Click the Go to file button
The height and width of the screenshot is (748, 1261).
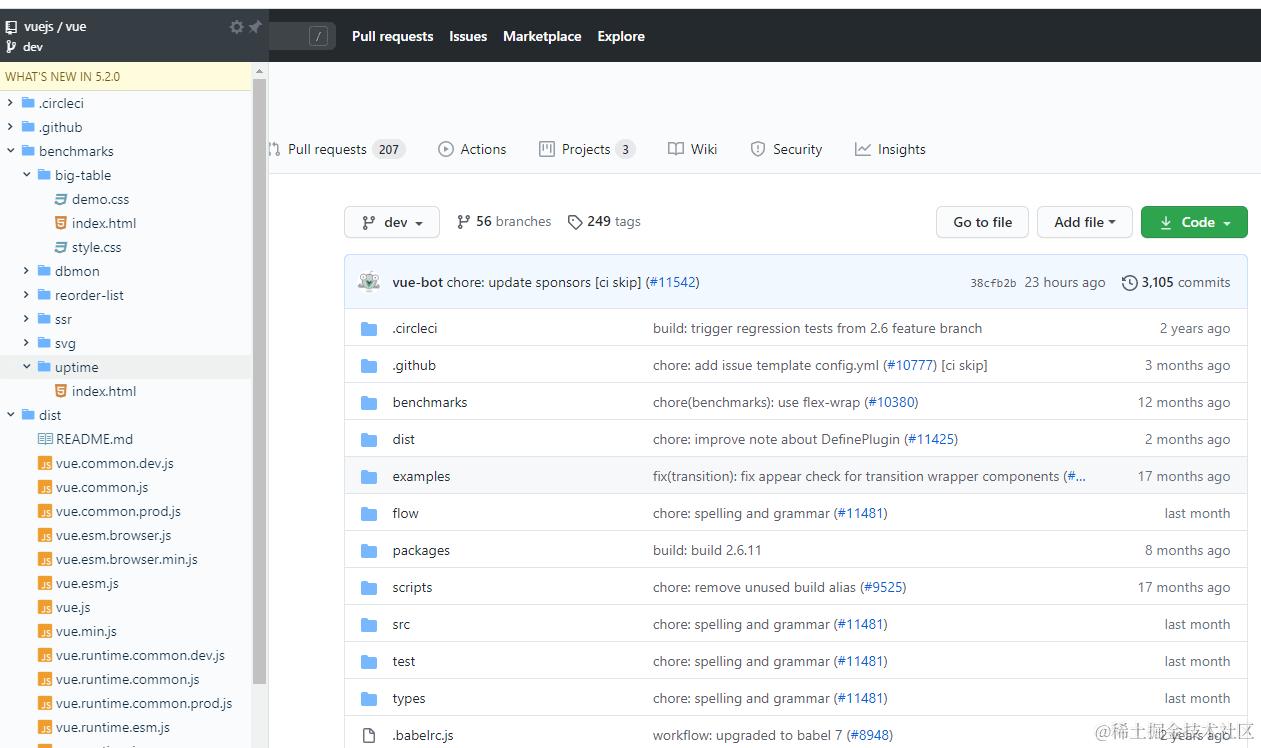(982, 222)
